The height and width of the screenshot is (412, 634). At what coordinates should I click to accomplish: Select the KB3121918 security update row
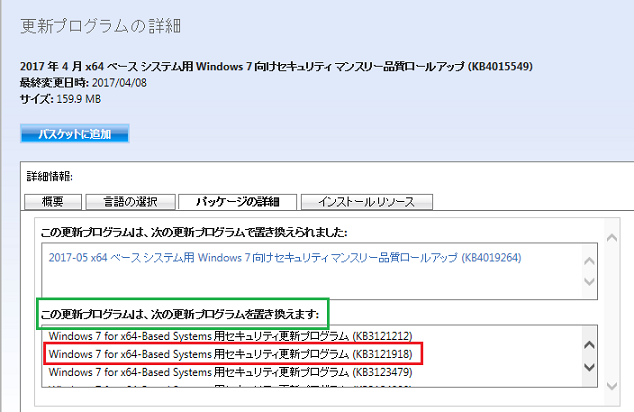(230, 354)
